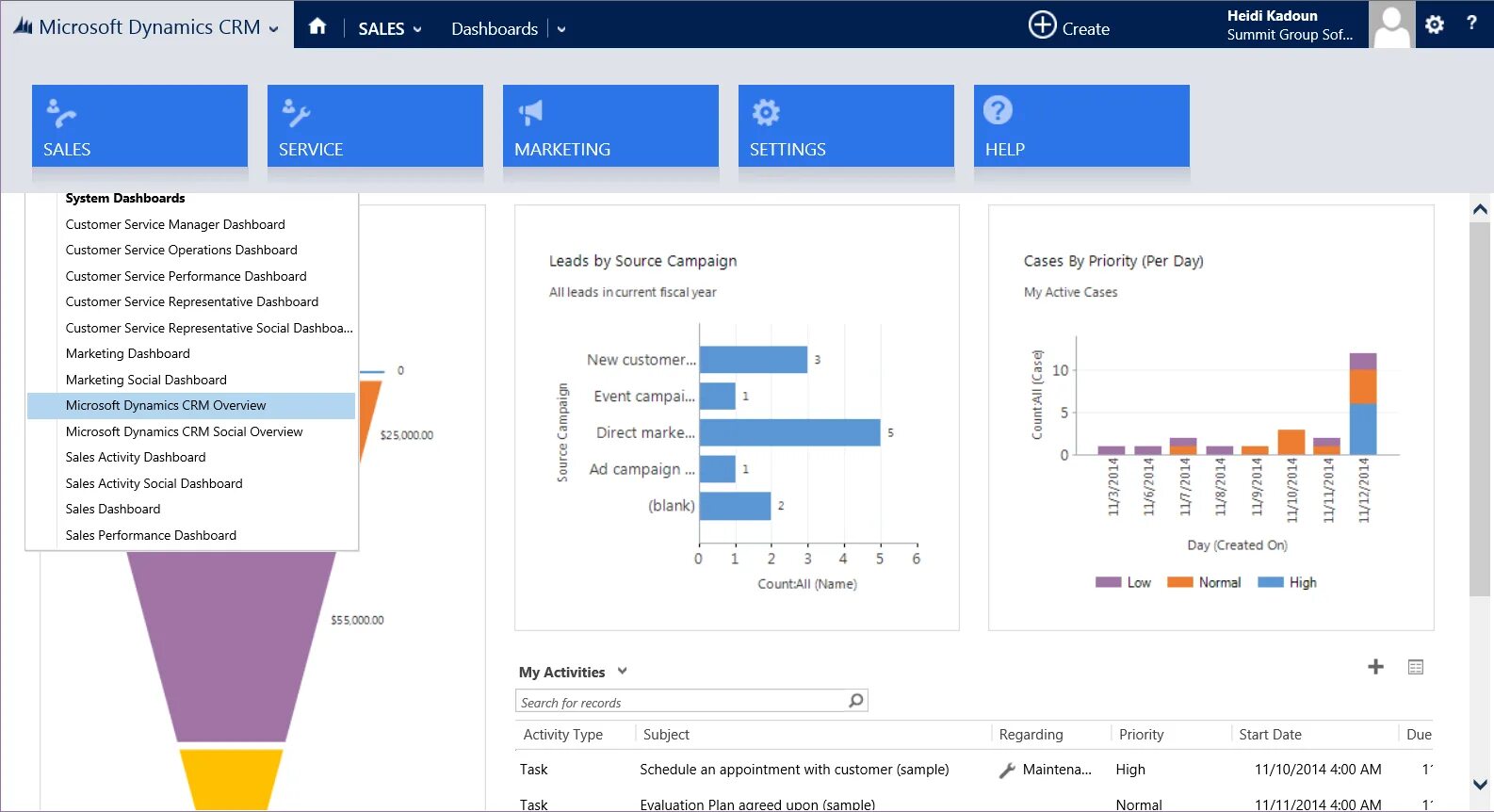Choose Marketing Dashboard from list
The image size is (1494, 812).
[x=128, y=353]
